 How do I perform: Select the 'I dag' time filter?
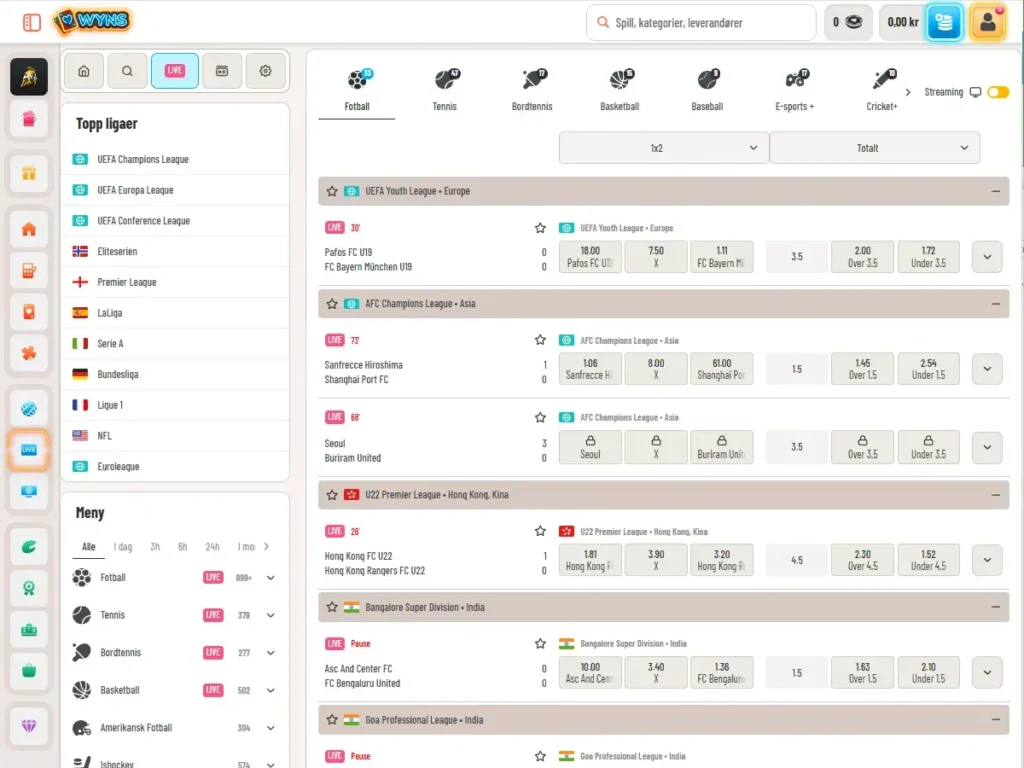[x=123, y=547]
